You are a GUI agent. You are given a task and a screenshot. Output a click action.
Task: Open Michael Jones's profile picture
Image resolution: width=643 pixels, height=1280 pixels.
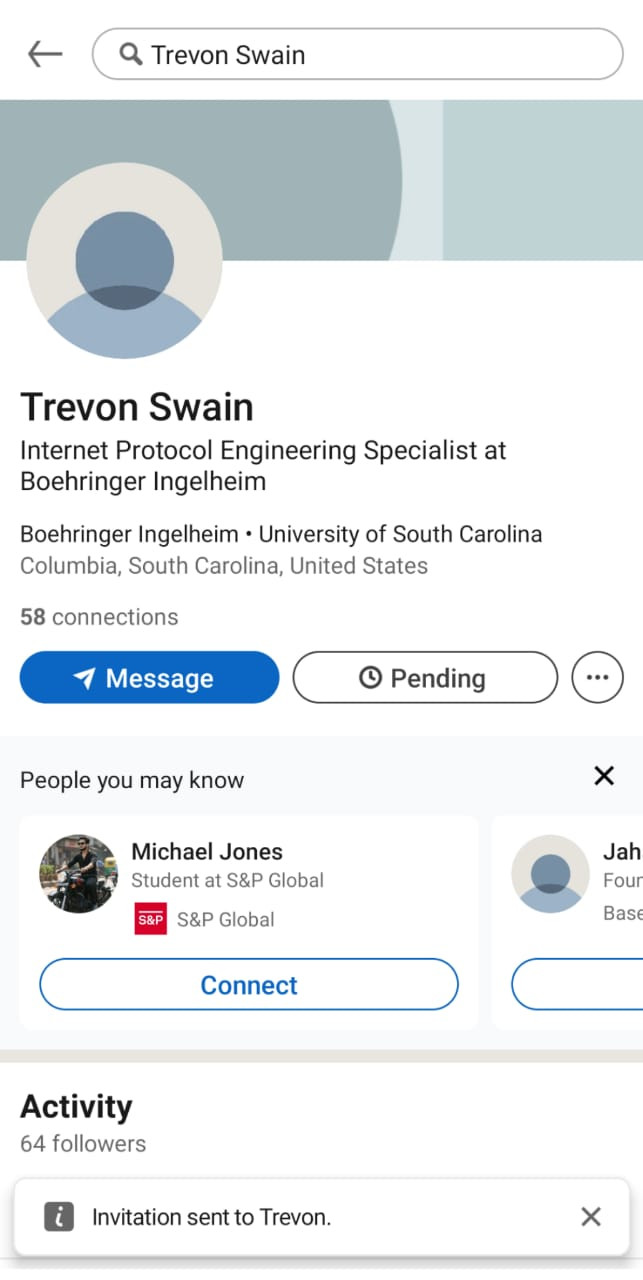[79, 874]
